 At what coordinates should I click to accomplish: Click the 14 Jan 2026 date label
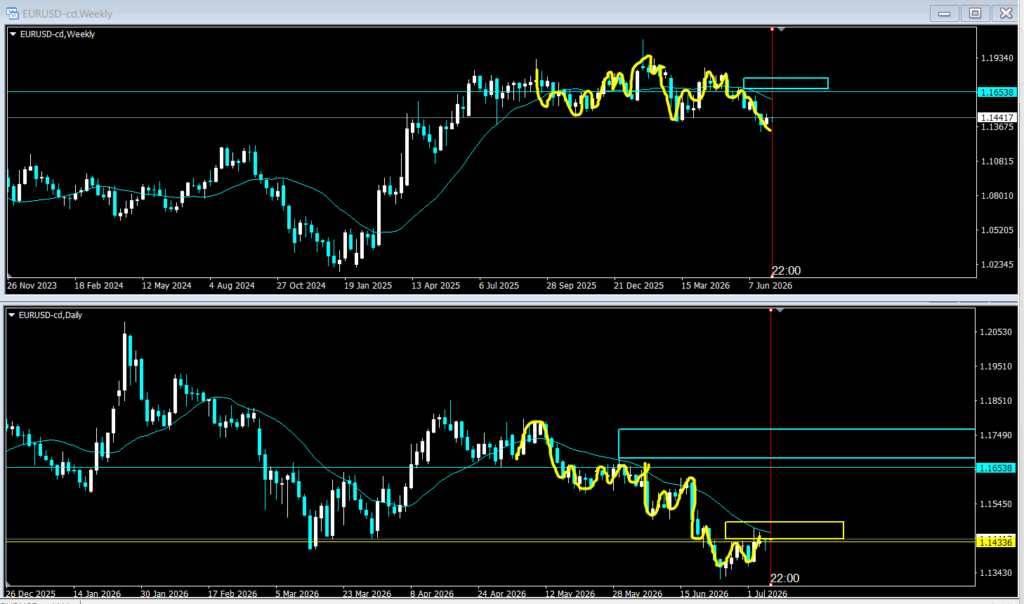pyautogui.click(x=97, y=594)
